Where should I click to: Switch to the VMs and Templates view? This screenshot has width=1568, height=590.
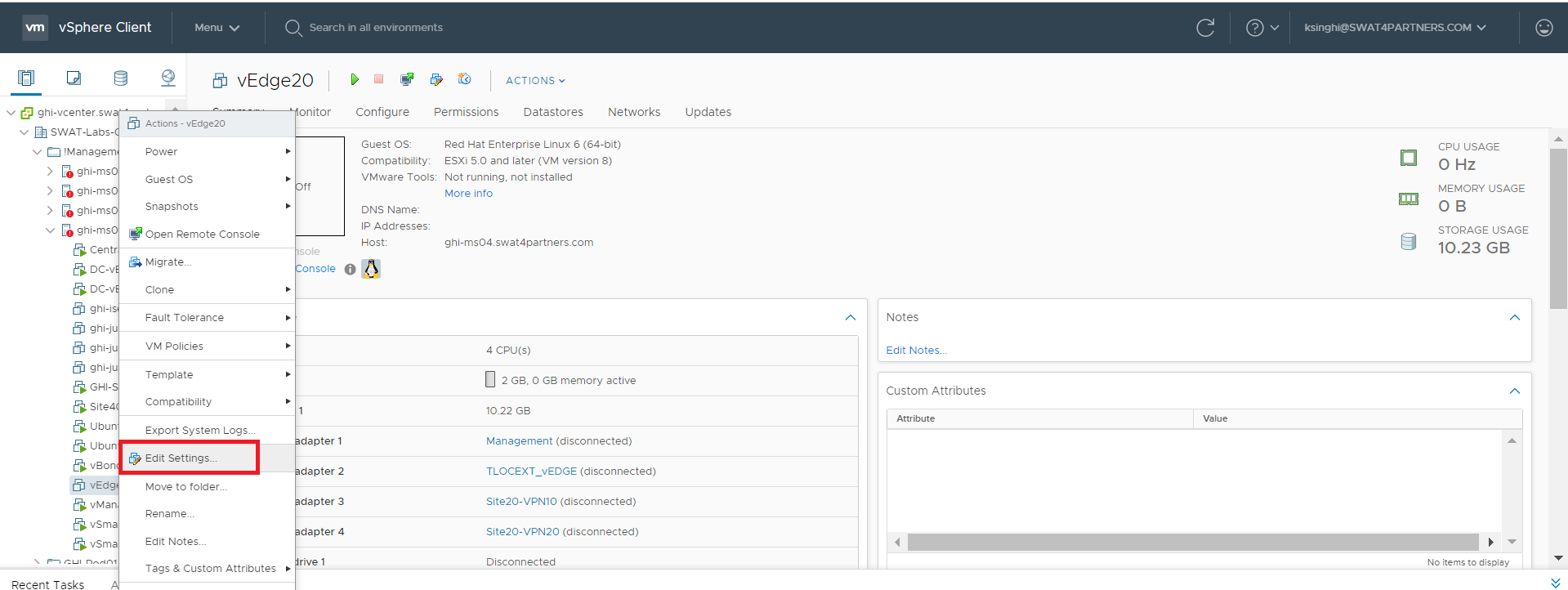point(74,78)
